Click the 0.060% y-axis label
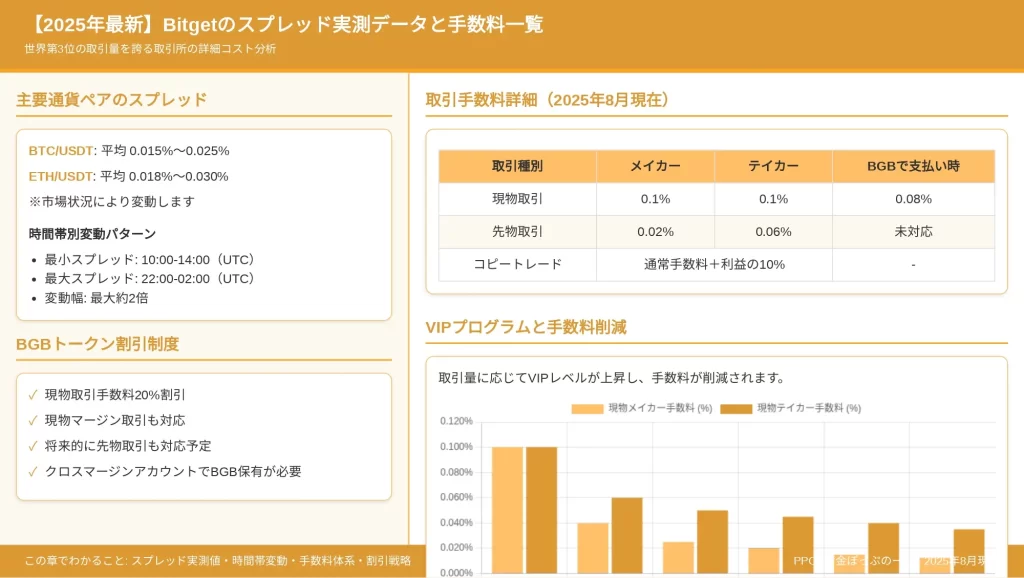This screenshot has width=1024, height=578. point(456,497)
